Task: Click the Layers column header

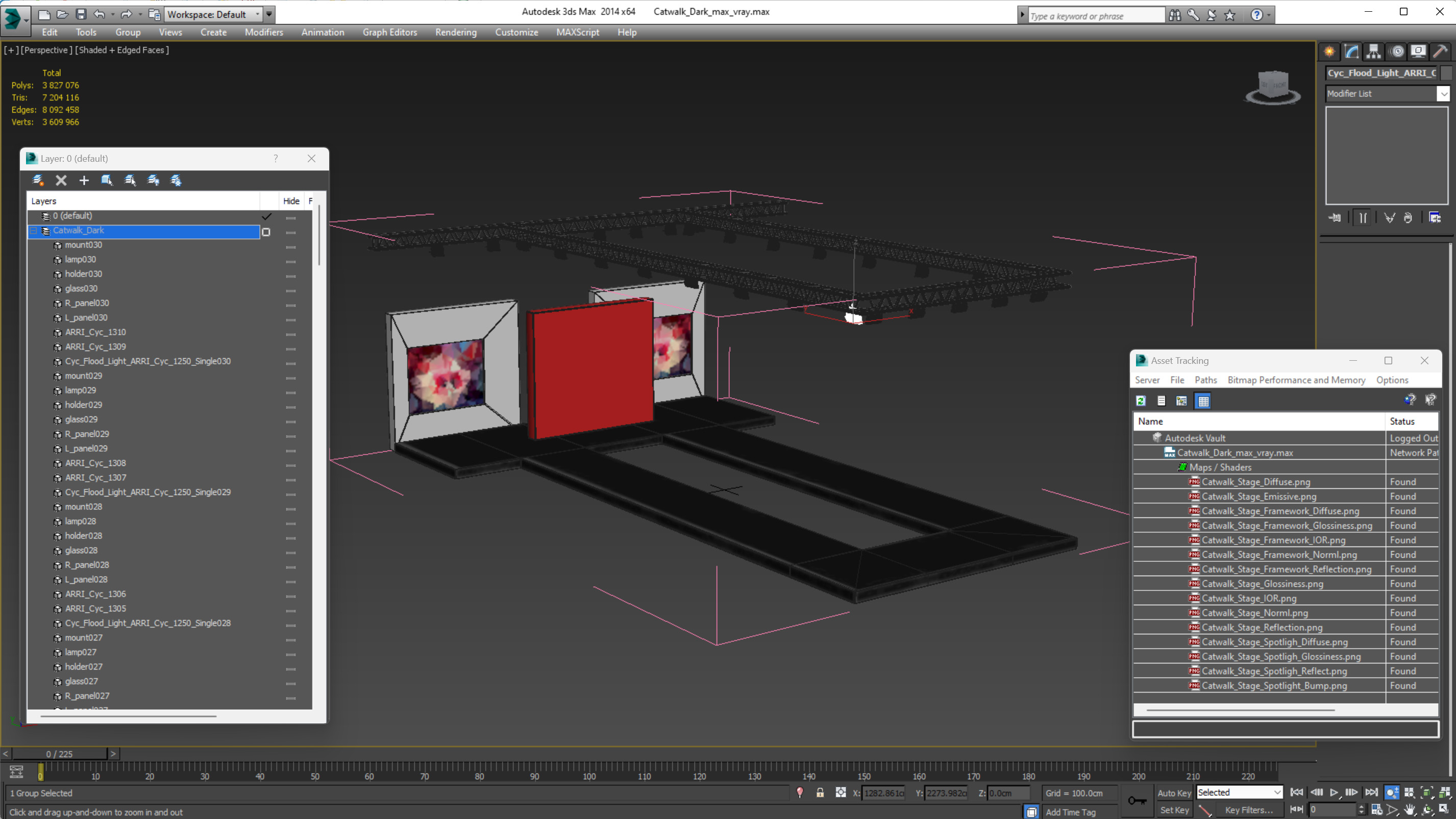Action: click(143, 201)
